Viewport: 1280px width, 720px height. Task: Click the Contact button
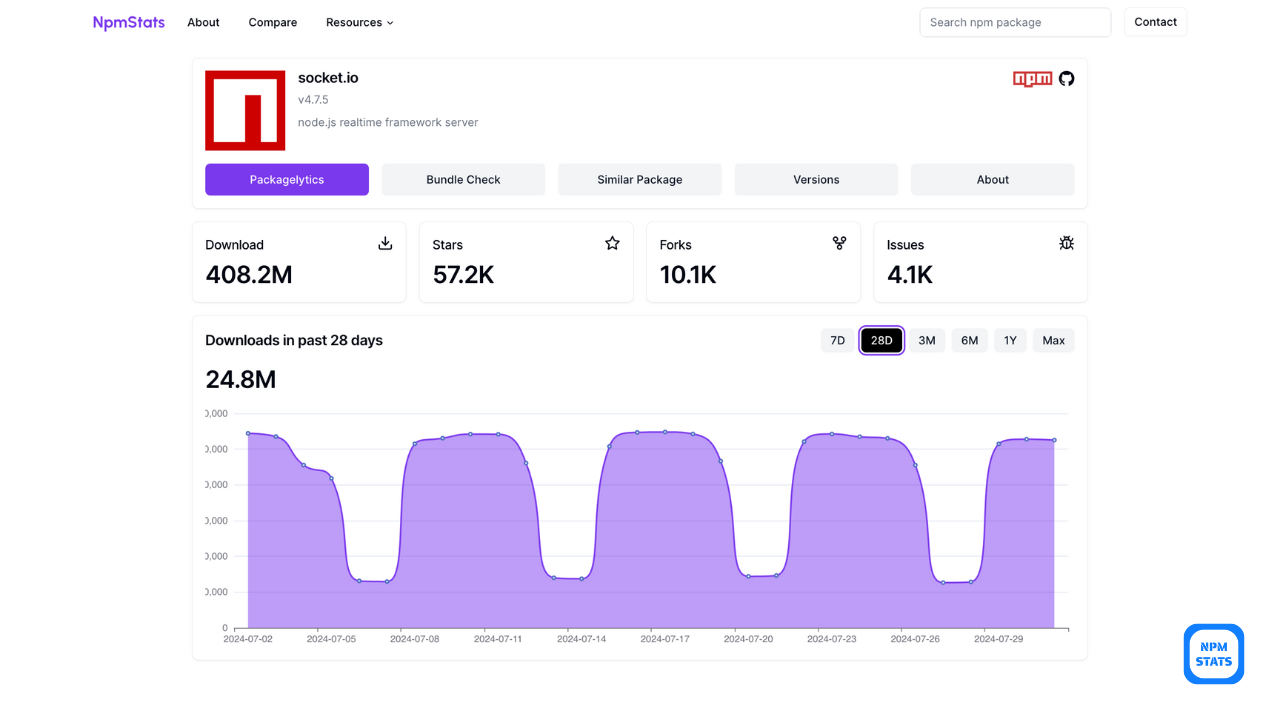click(1155, 22)
